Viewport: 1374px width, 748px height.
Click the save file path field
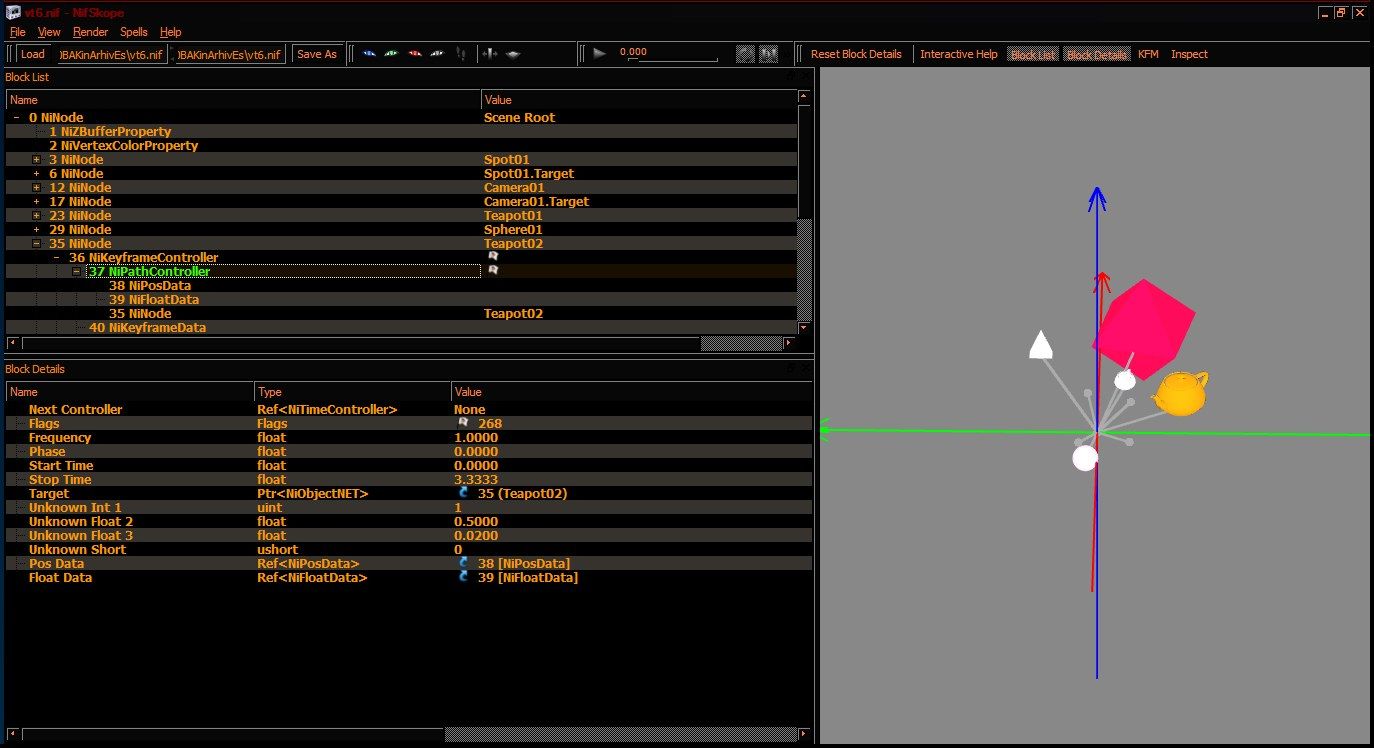[x=231, y=54]
